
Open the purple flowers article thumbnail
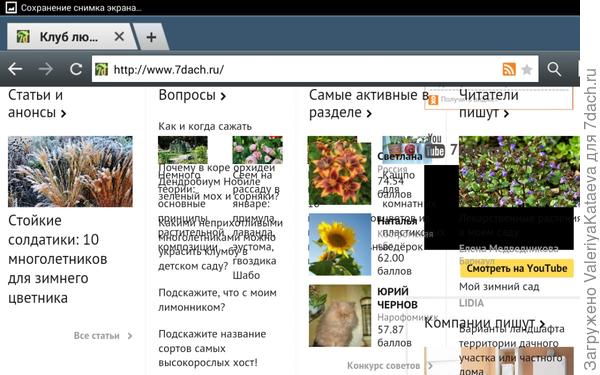click(x=519, y=171)
